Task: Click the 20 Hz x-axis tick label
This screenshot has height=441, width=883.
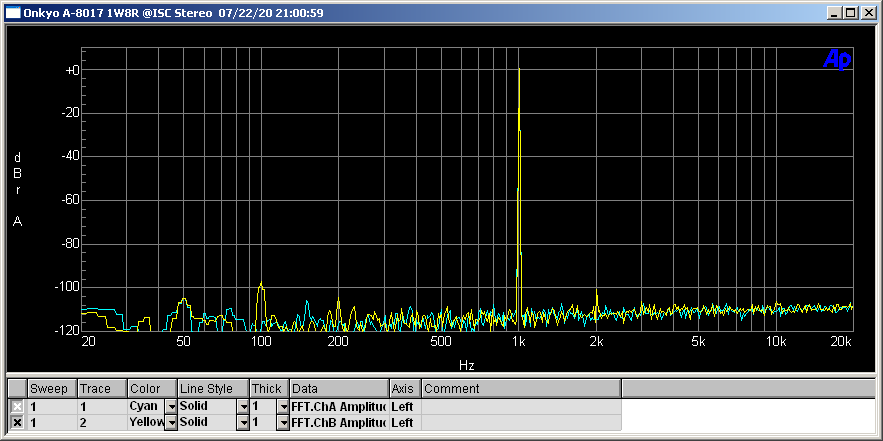Action: [88, 341]
